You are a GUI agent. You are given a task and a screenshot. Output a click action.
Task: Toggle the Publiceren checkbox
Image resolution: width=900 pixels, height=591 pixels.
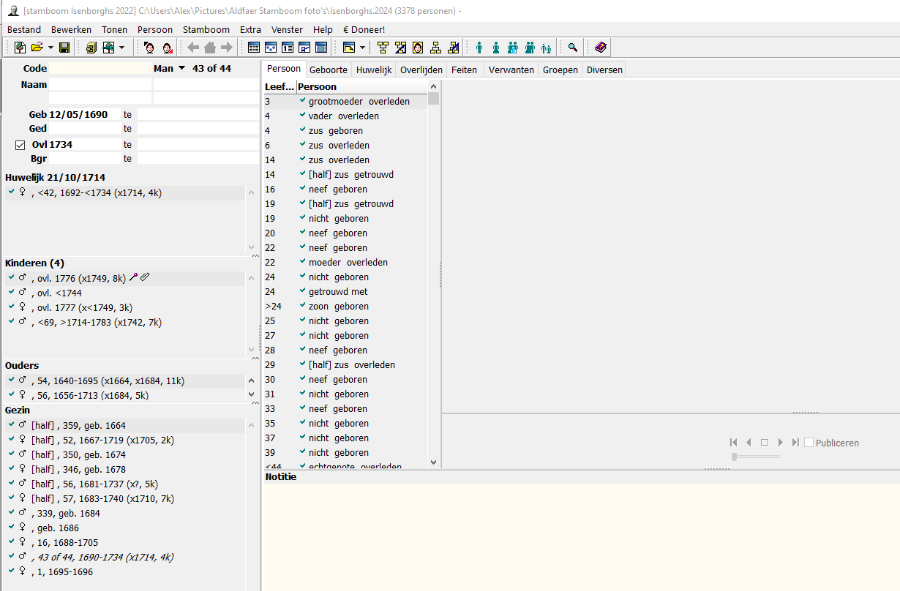(x=809, y=443)
